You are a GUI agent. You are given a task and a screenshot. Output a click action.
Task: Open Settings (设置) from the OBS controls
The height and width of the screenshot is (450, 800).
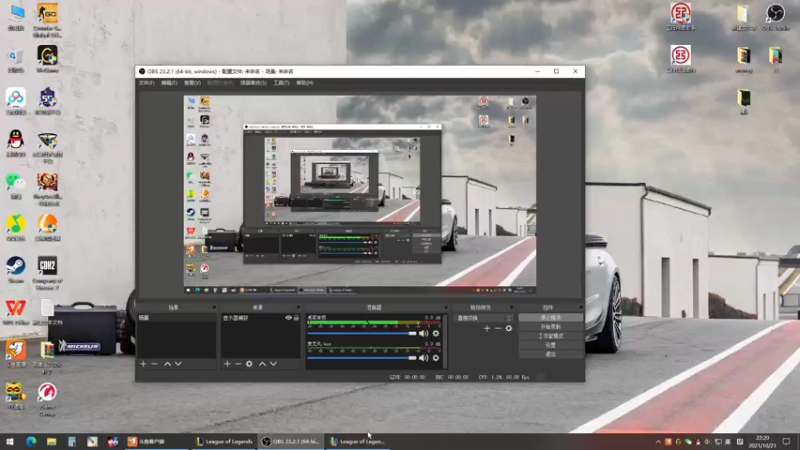click(551, 345)
